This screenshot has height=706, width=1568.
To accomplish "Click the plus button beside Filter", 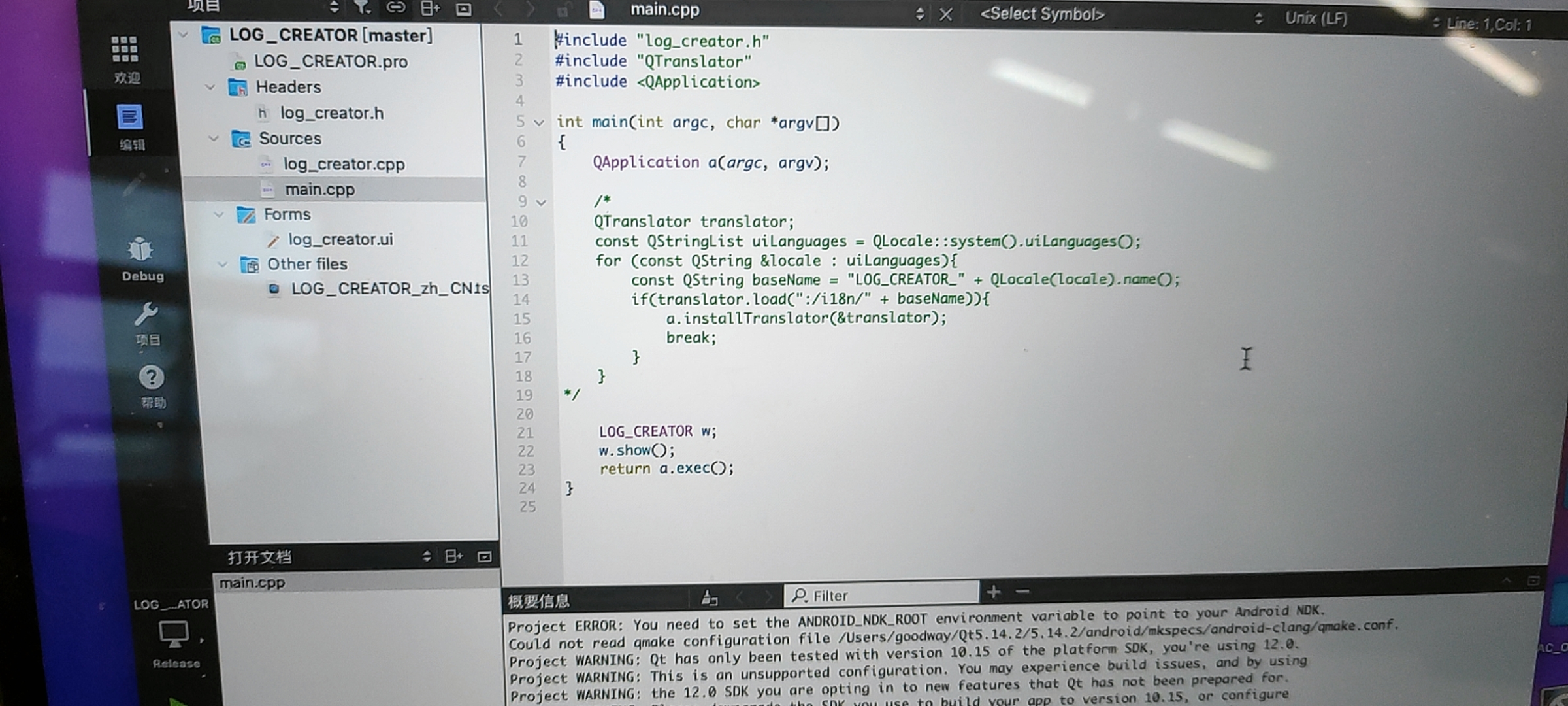I will [994, 592].
